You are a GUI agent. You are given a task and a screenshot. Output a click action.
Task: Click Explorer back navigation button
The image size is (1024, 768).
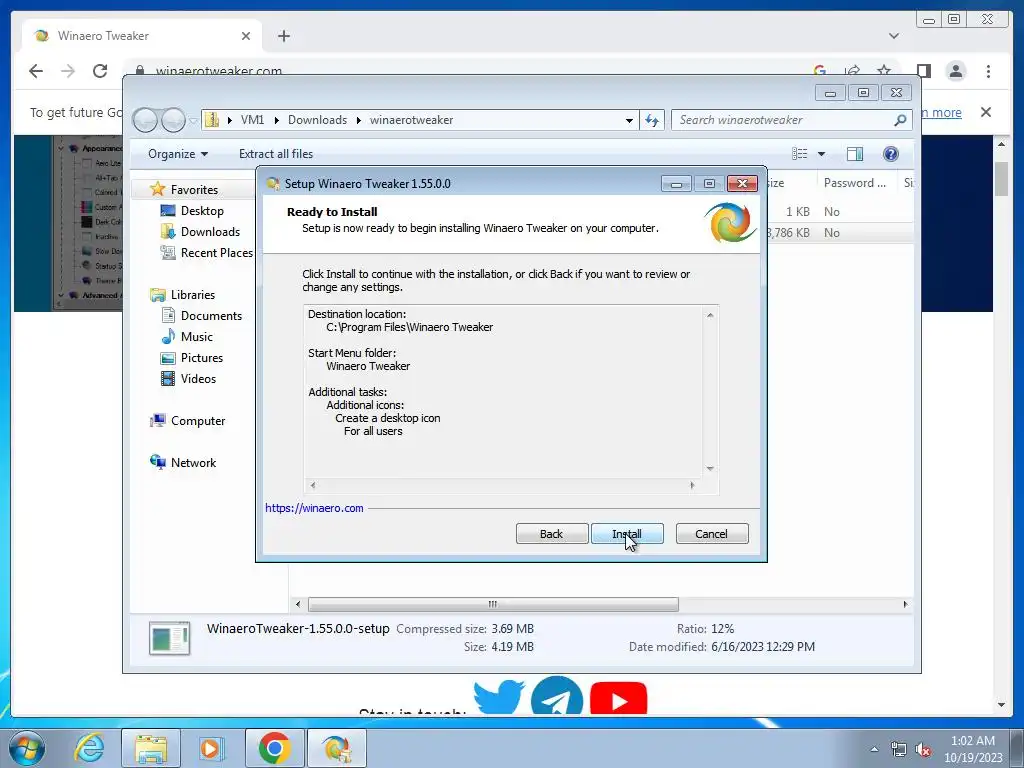145,120
